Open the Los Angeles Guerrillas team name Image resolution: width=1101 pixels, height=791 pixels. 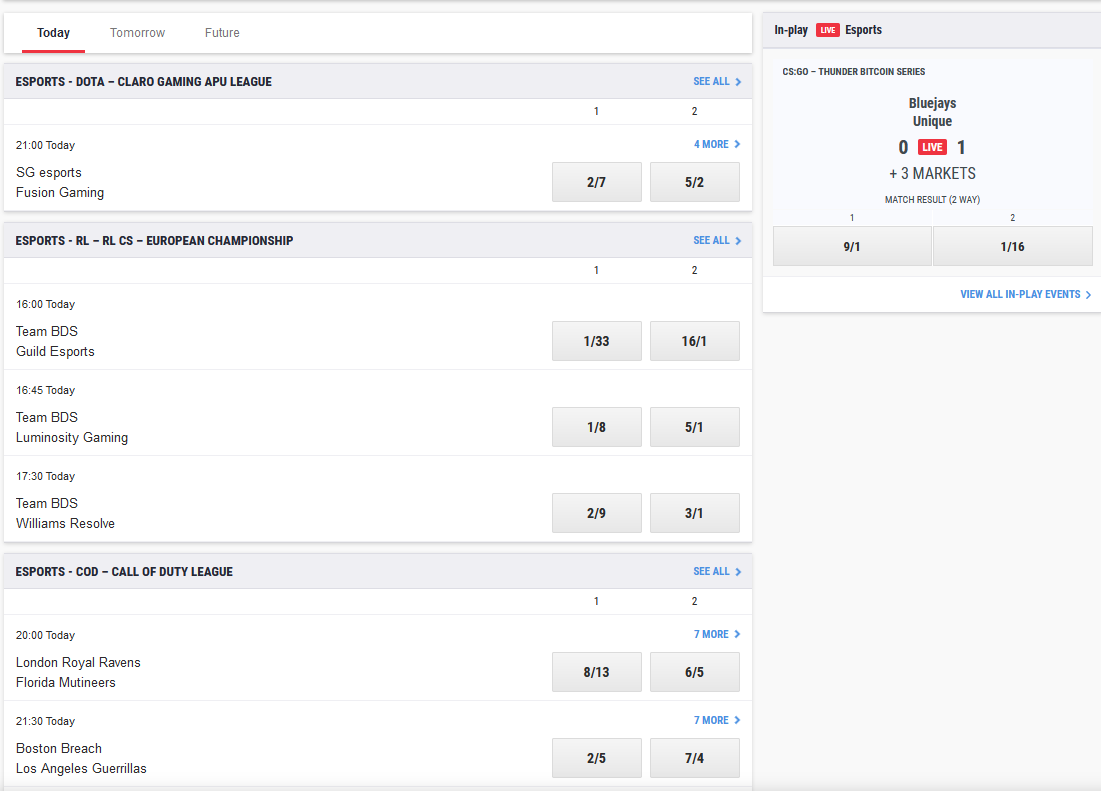coord(81,769)
